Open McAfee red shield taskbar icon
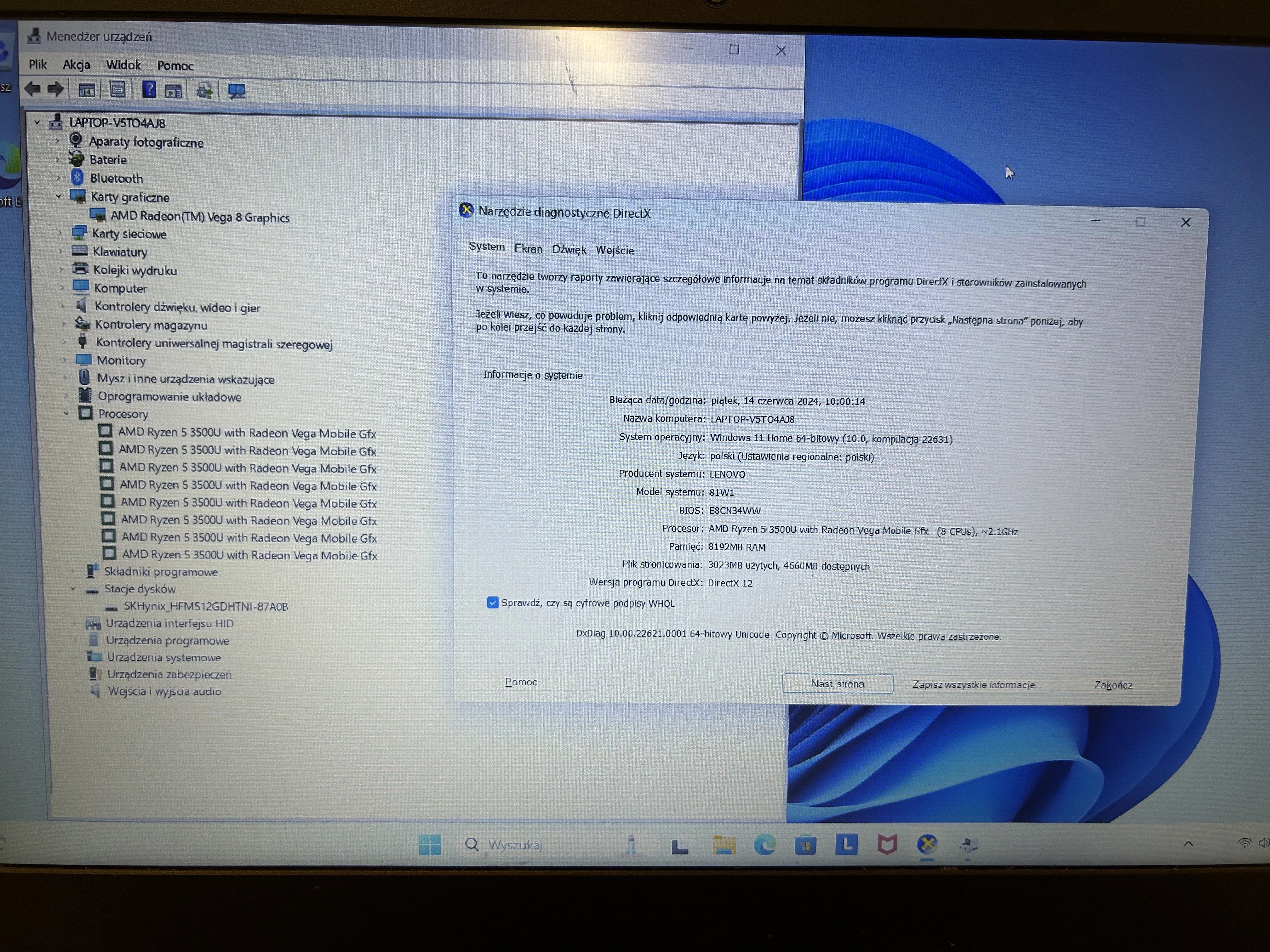Image resolution: width=1270 pixels, height=952 pixels. coord(887,844)
